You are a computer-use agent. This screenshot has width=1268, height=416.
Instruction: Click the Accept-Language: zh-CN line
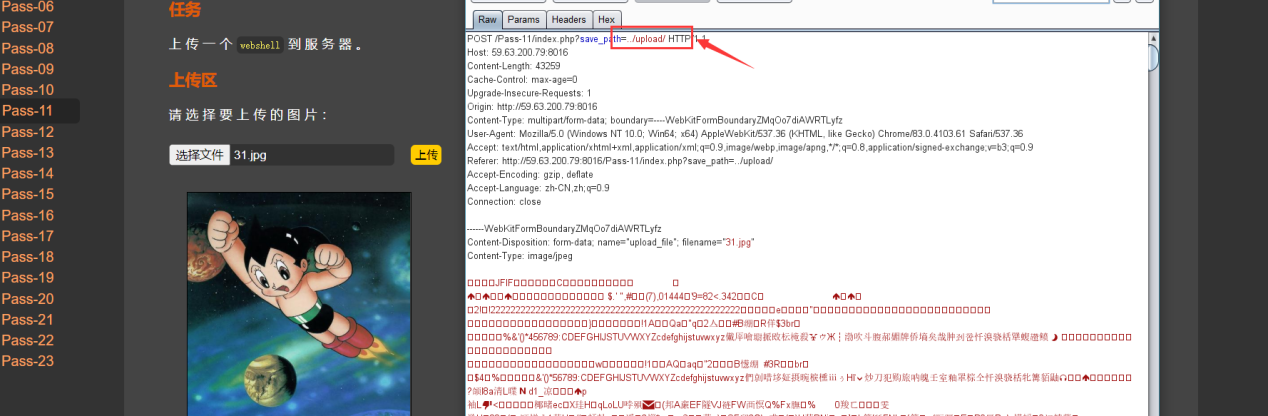[x=538, y=187]
